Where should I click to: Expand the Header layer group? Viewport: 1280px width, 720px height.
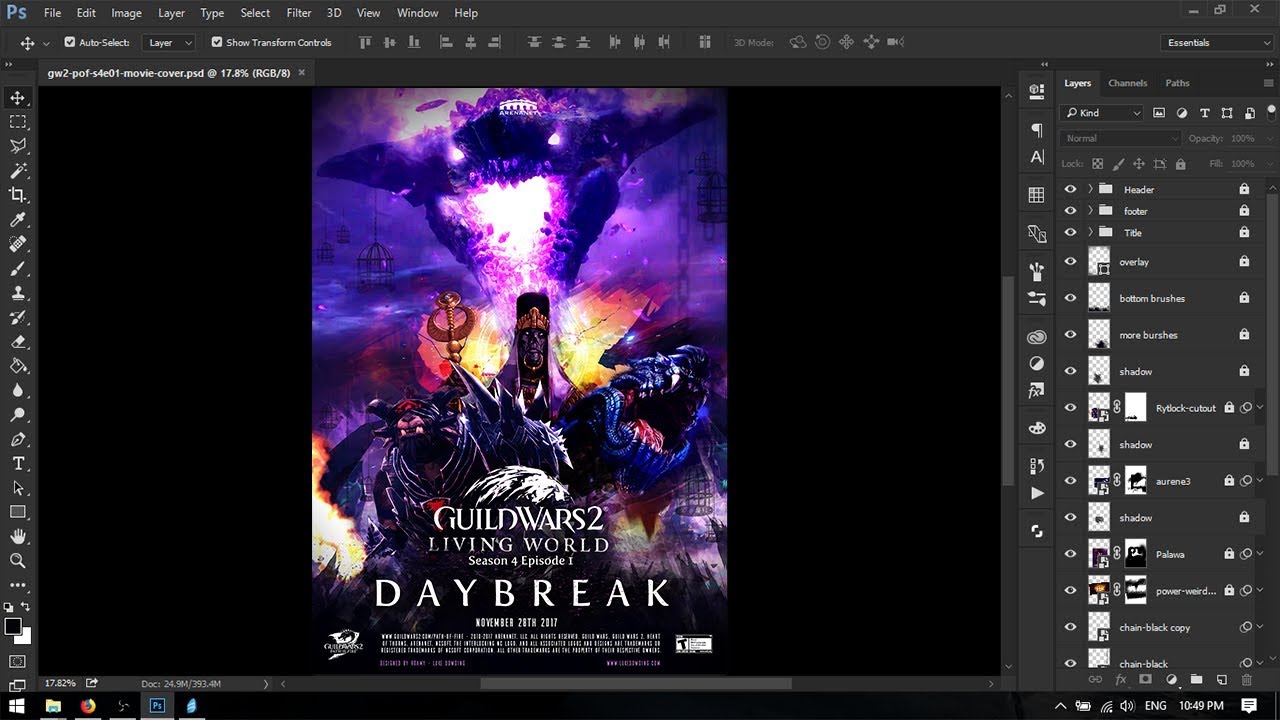tap(1090, 189)
